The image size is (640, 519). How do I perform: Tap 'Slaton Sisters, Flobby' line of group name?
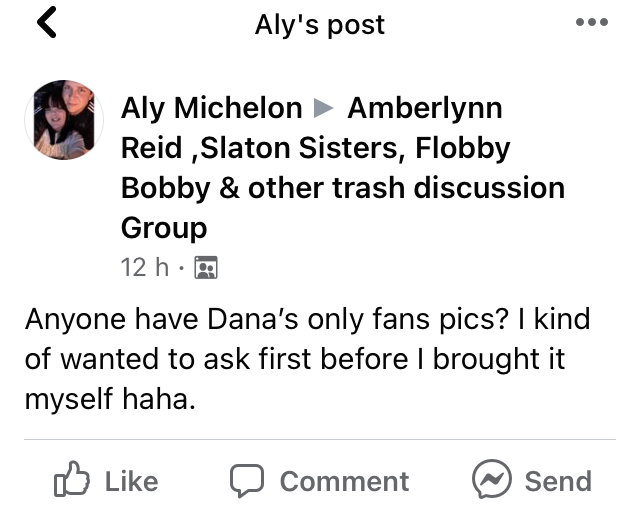pyautogui.click(x=316, y=148)
